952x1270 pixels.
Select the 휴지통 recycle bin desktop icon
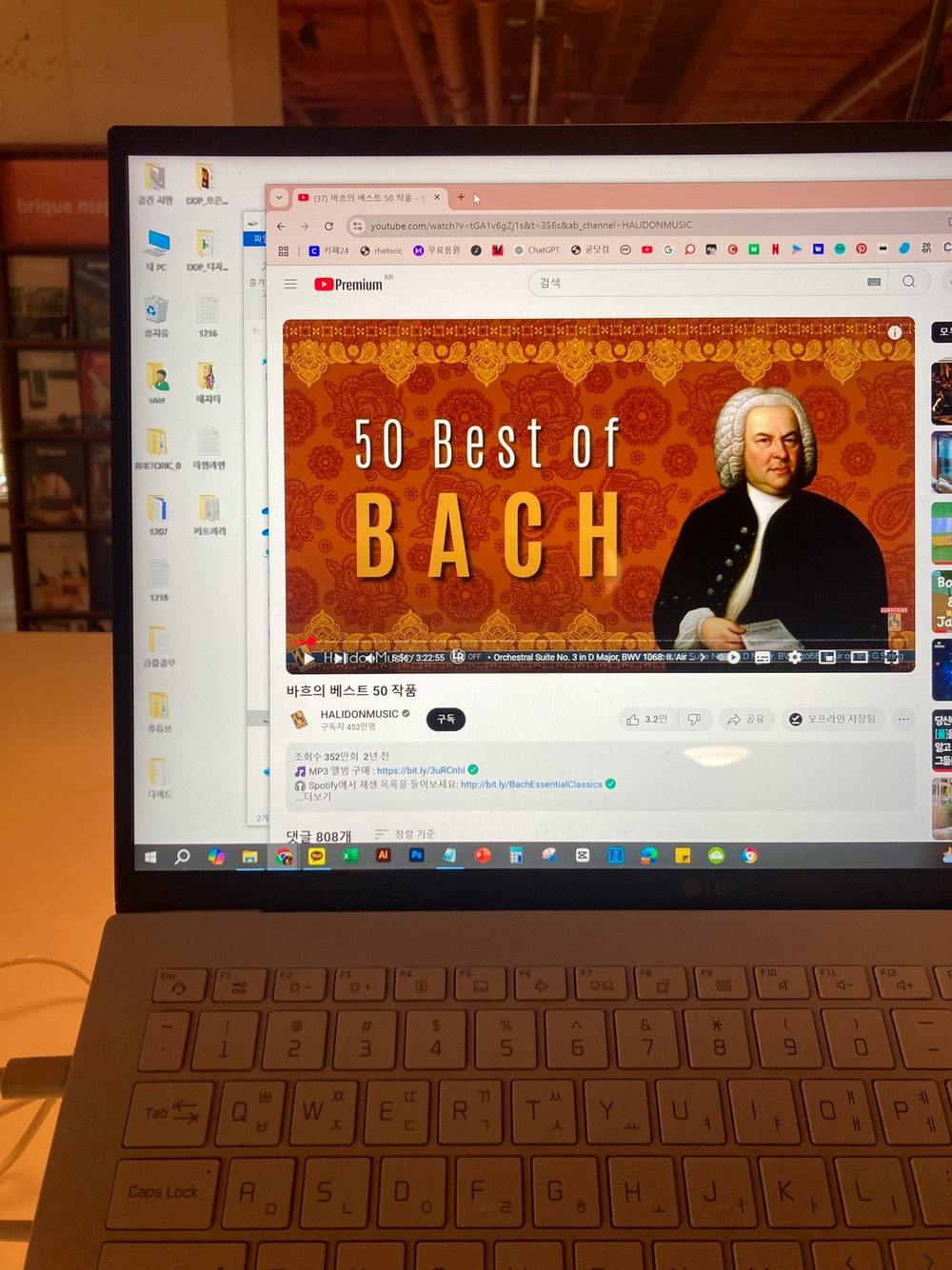(x=156, y=317)
